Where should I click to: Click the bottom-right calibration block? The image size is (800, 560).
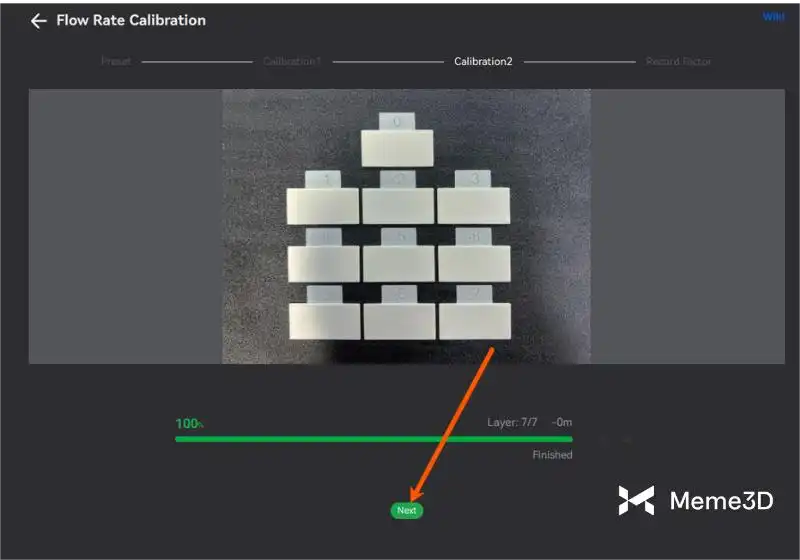pyautogui.click(x=474, y=319)
